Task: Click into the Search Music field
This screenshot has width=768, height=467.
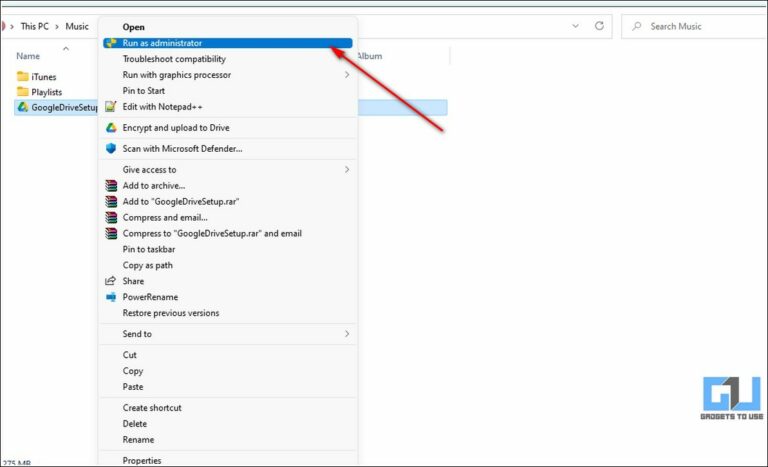Action: point(695,26)
